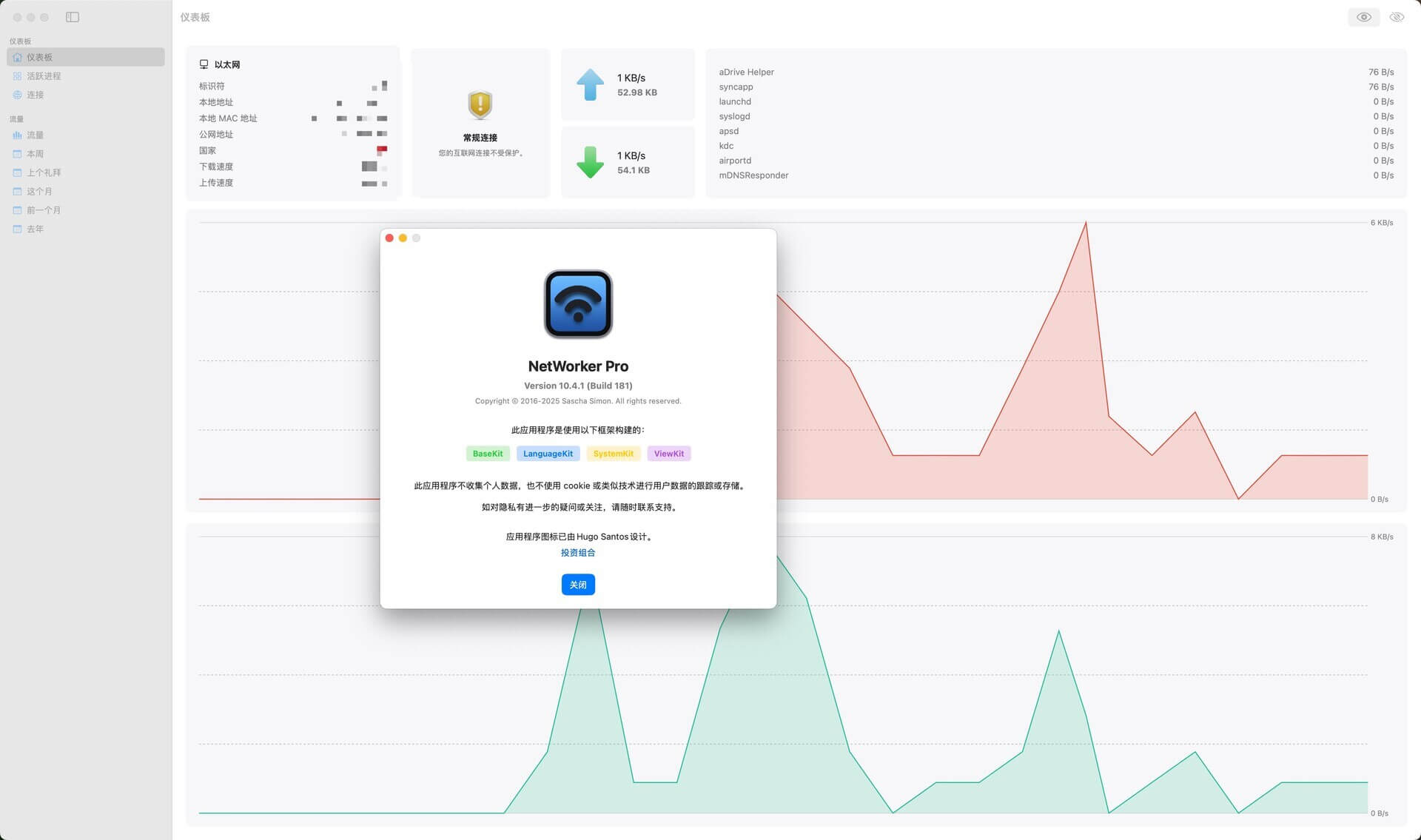This screenshot has height=840, width=1421.
Task: Switch to the 上个礼拜 view
Action: click(x=43, y=172)
